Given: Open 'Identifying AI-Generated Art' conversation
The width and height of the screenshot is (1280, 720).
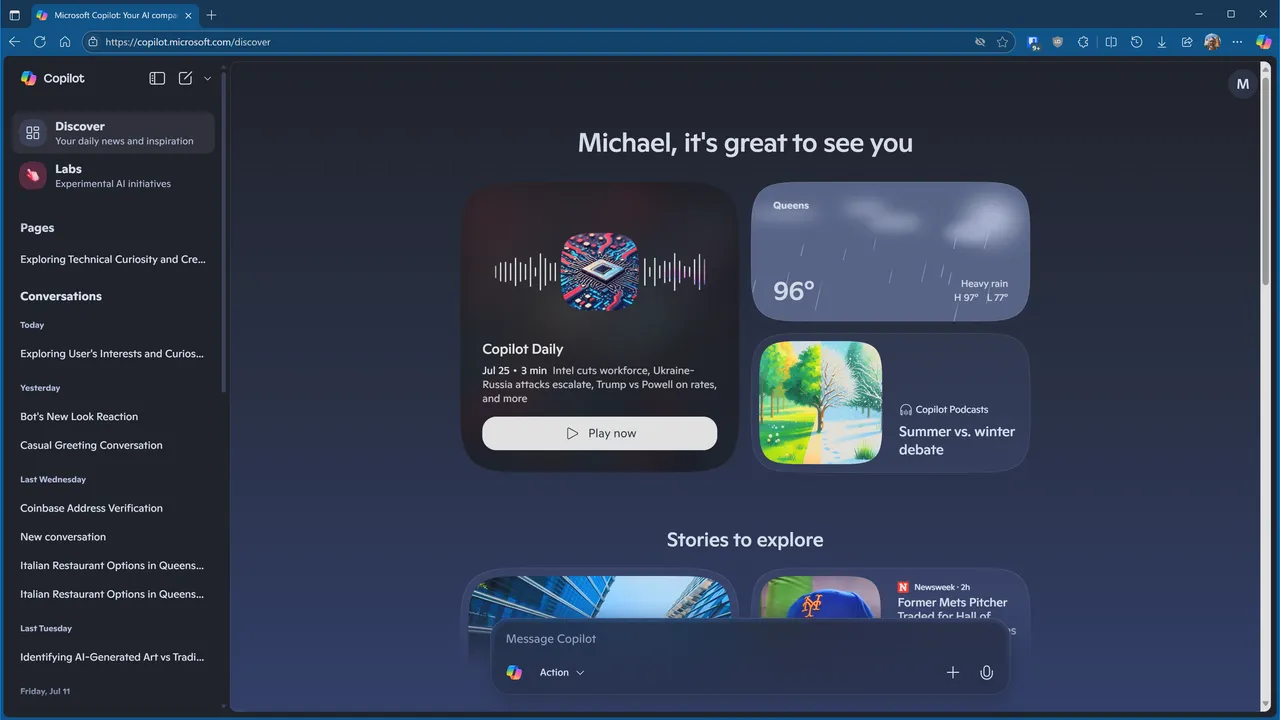Looking at the screenshot, I should coord(113,657).
